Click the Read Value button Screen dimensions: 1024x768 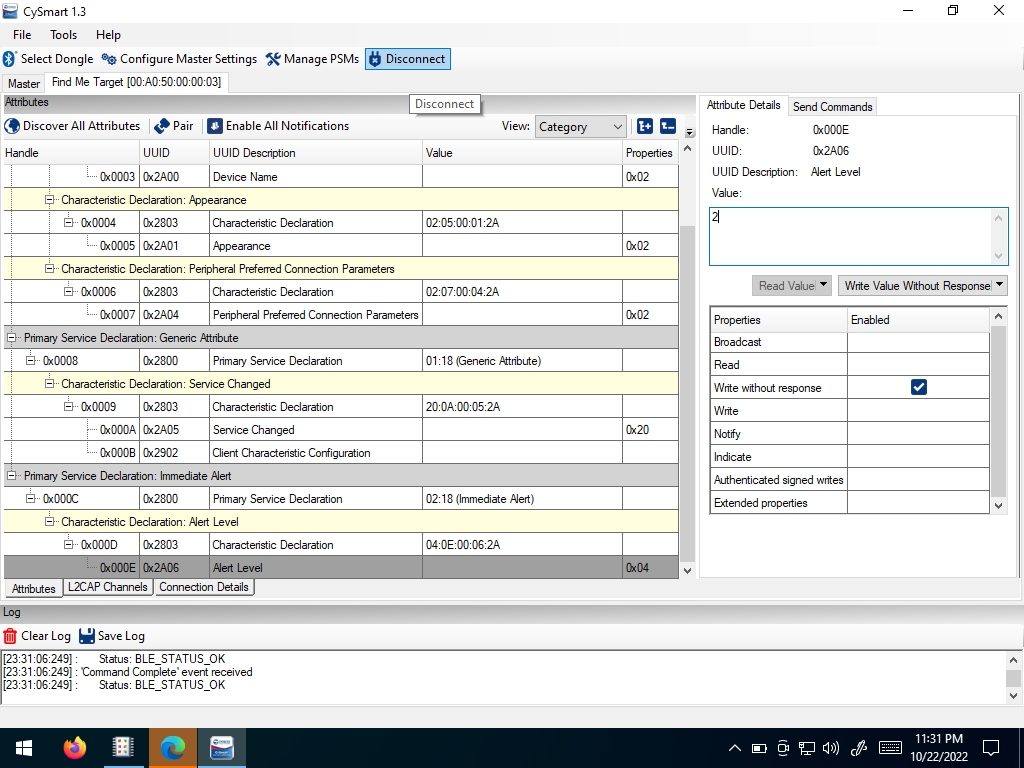click(786, 285)
